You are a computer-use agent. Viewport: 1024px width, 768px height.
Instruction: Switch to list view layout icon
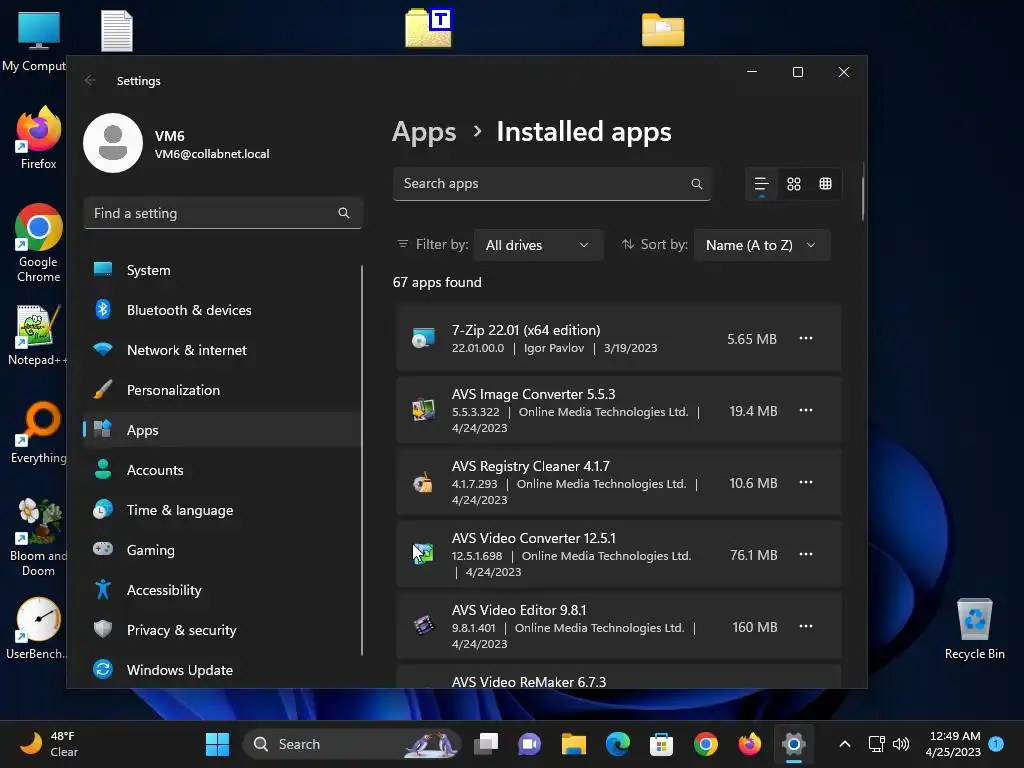[761, 184]
